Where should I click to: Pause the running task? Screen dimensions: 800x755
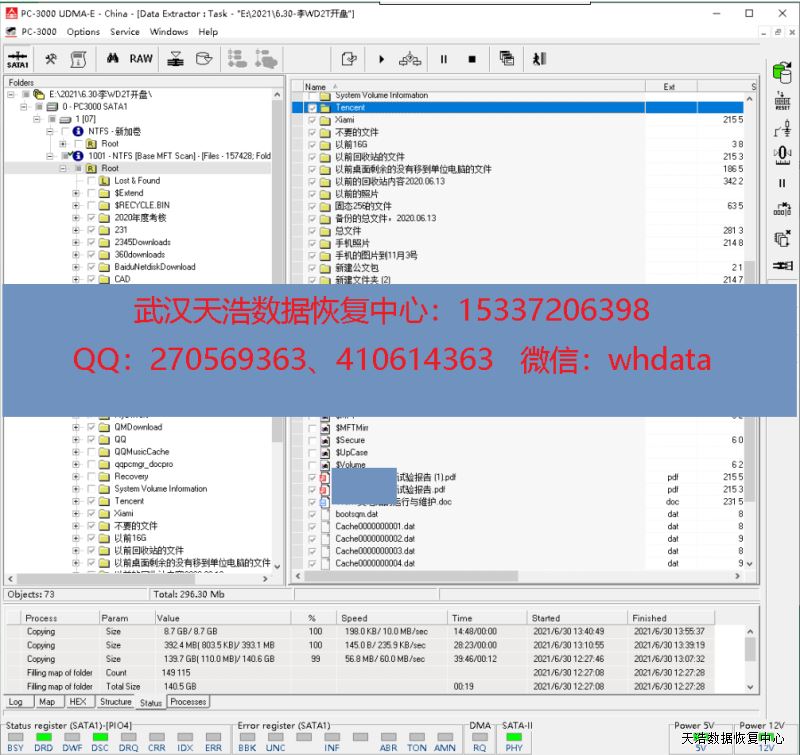pyautogui.click(x=443, y=59)
